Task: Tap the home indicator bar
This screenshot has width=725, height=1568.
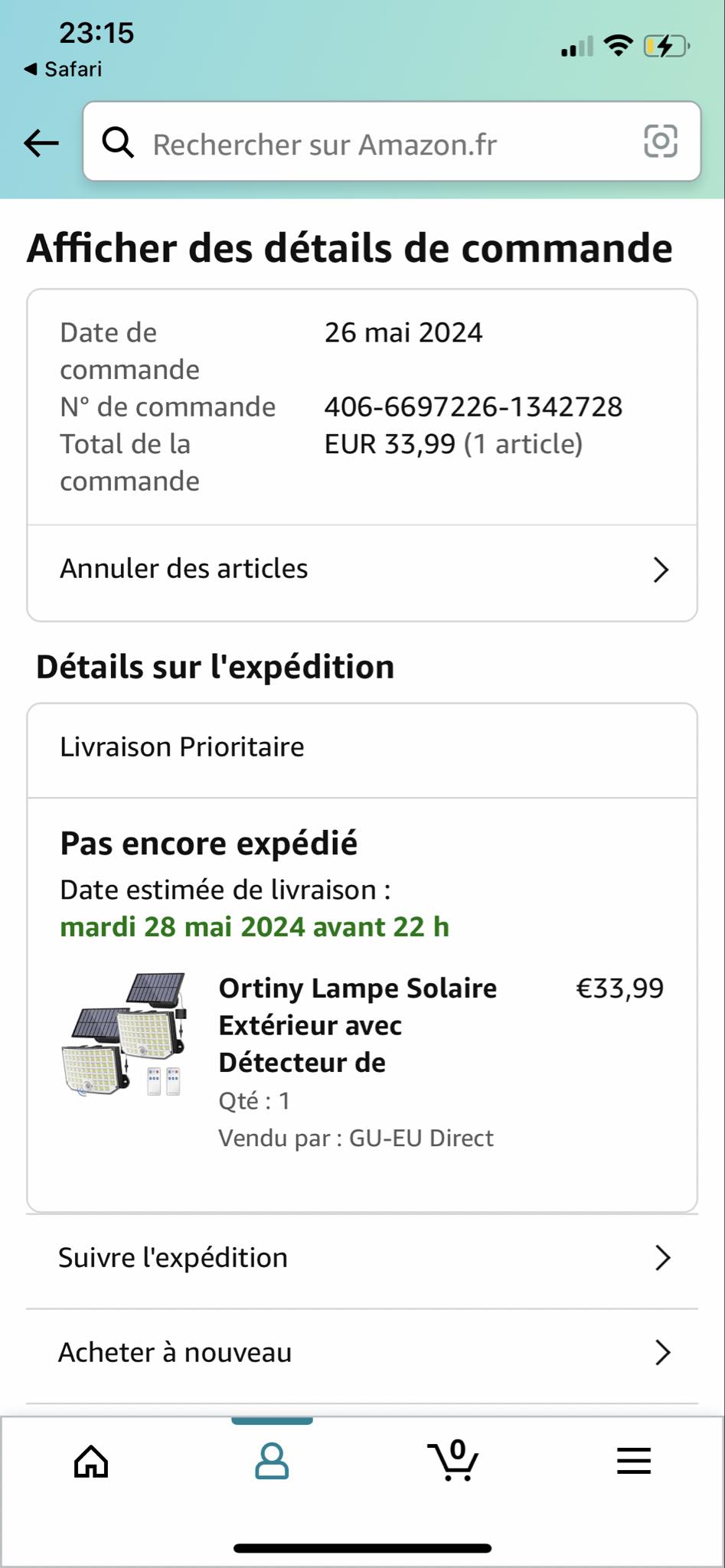Action: [362, 1548]
